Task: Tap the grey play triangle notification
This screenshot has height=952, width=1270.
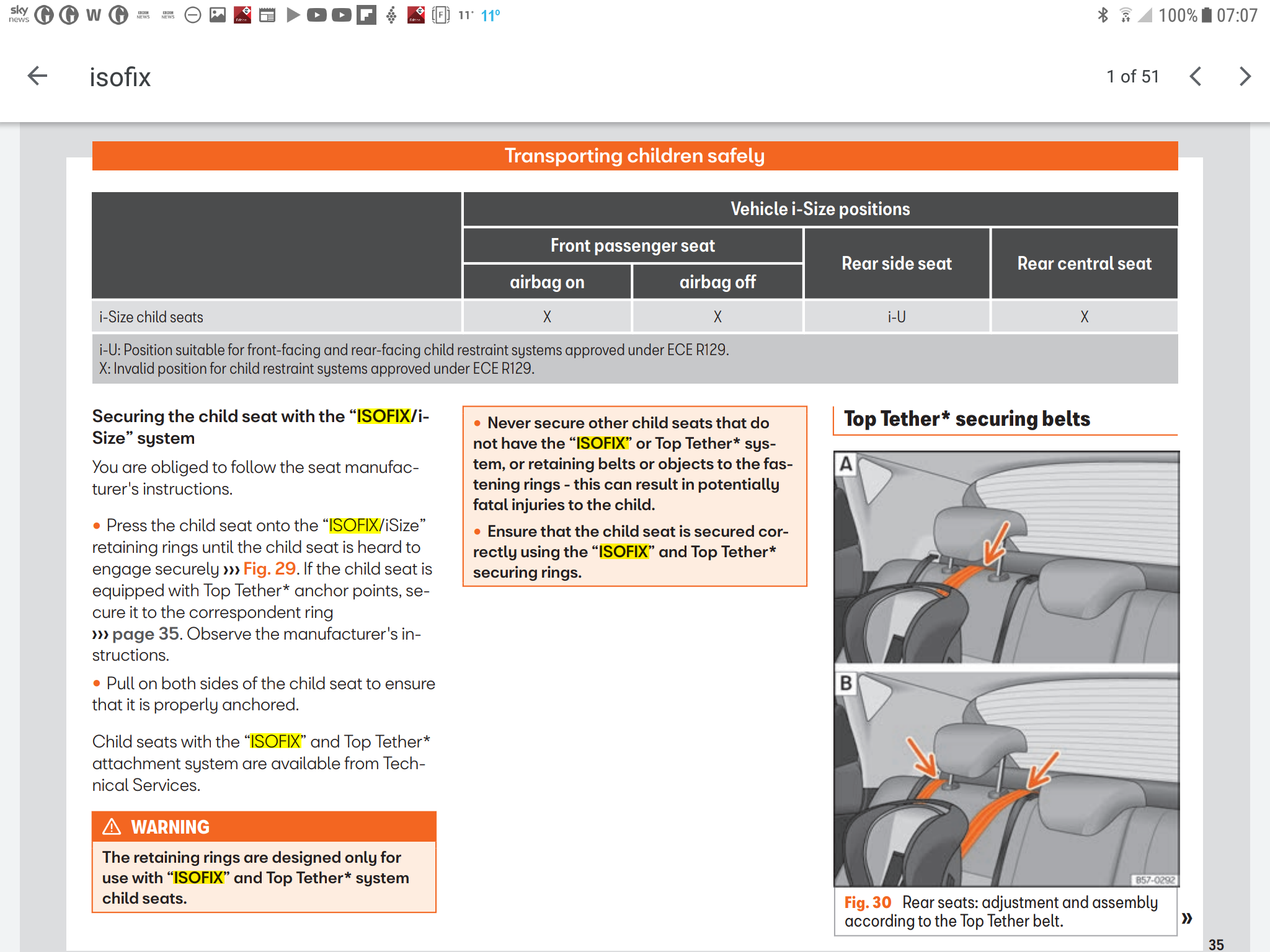Action: 293,15
